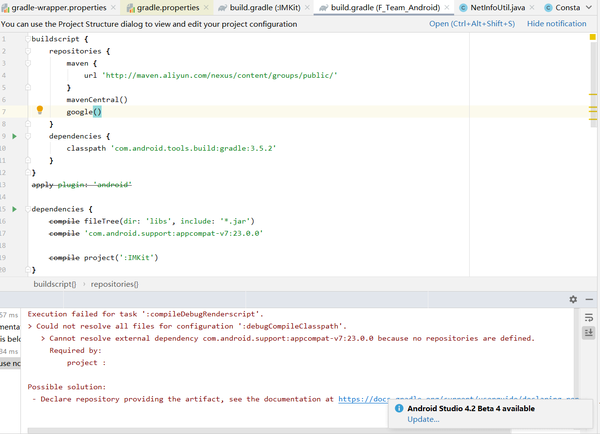Click the apply plugin 'android' line
Screen dimensions: 600x434
coord(82,184)
